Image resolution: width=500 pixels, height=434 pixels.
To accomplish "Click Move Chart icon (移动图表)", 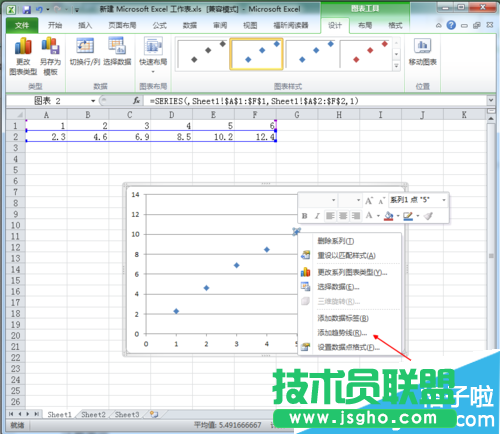I will pos(422,52).
